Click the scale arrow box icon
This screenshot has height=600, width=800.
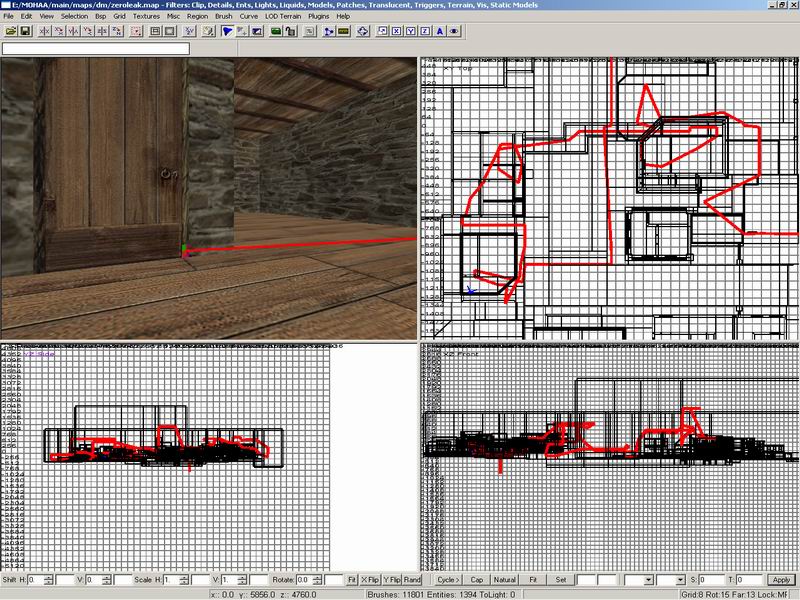pos(382,32)
